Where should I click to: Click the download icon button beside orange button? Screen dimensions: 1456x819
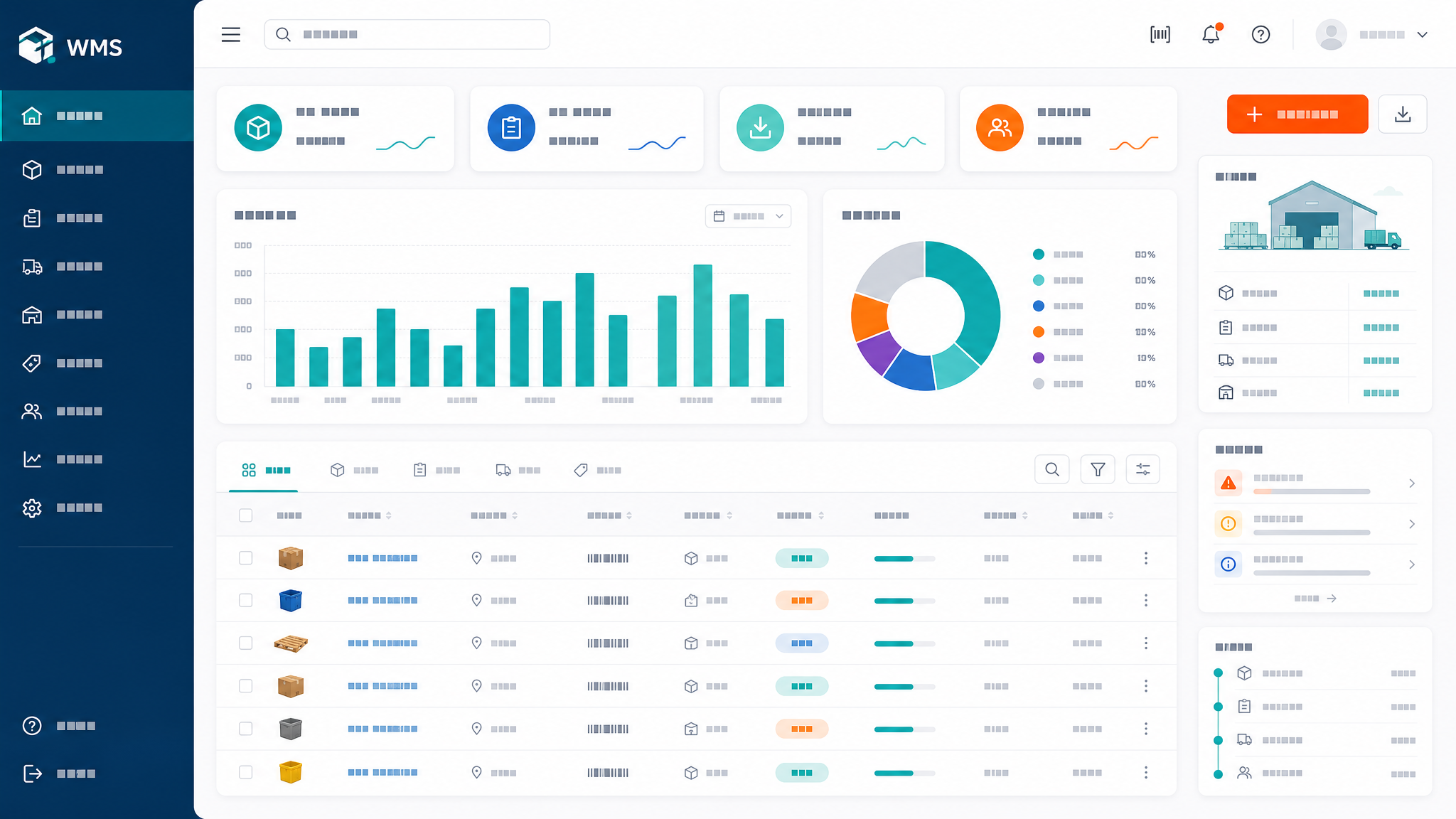(x=1403, y=114)
